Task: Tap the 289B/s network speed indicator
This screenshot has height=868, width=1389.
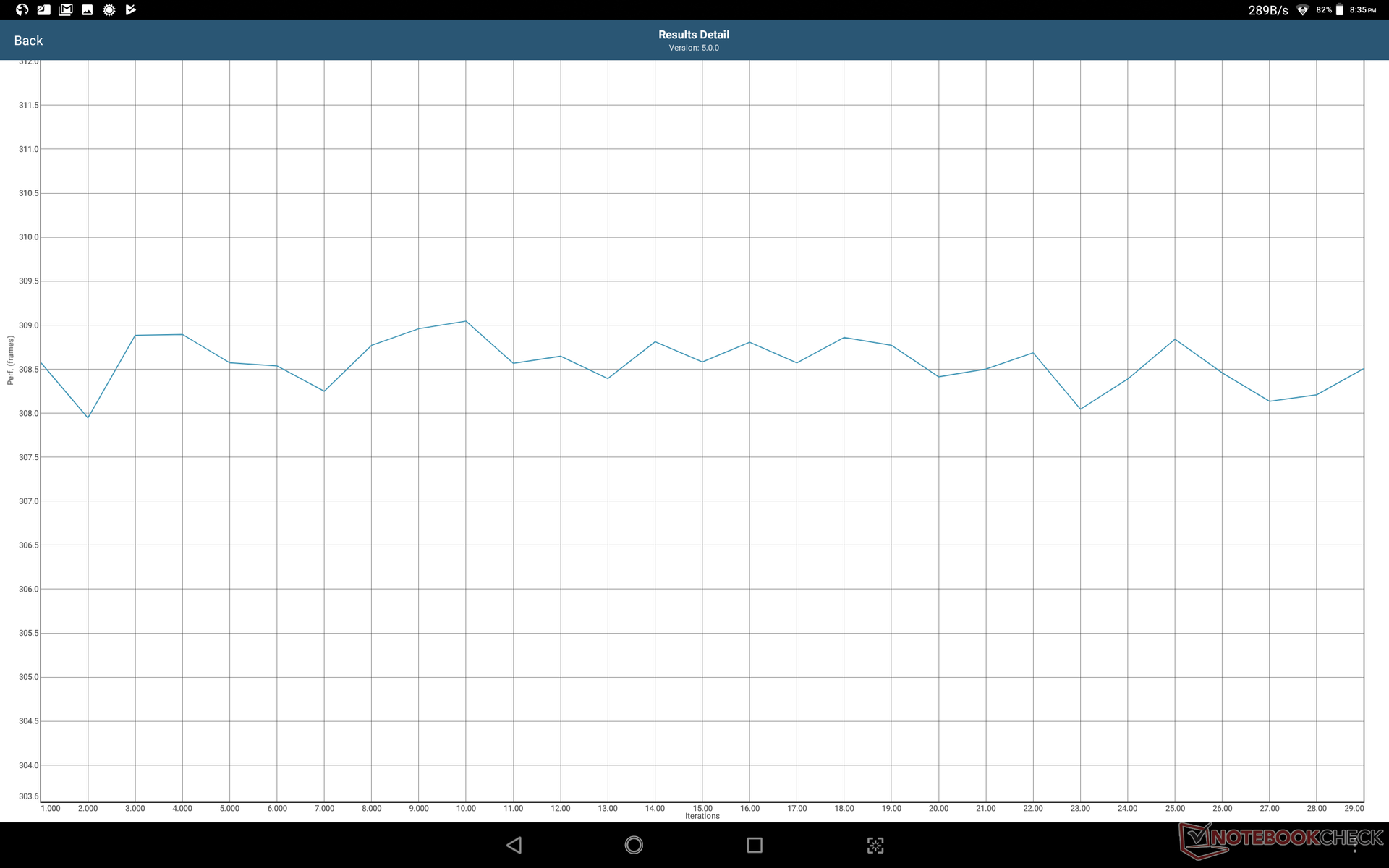Action: coord(1267,10)
